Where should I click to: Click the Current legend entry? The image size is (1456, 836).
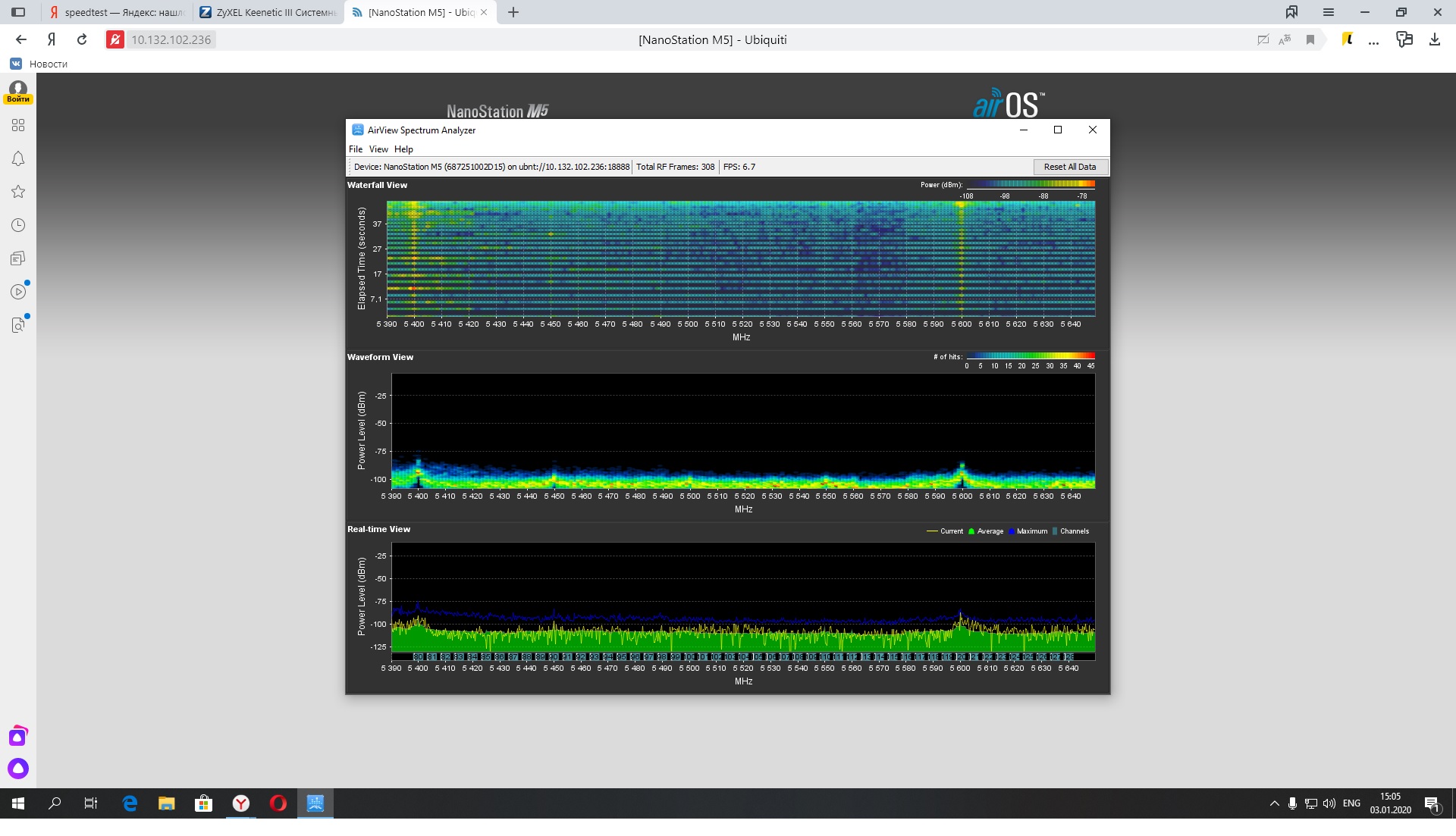click(x=945, y=531)
